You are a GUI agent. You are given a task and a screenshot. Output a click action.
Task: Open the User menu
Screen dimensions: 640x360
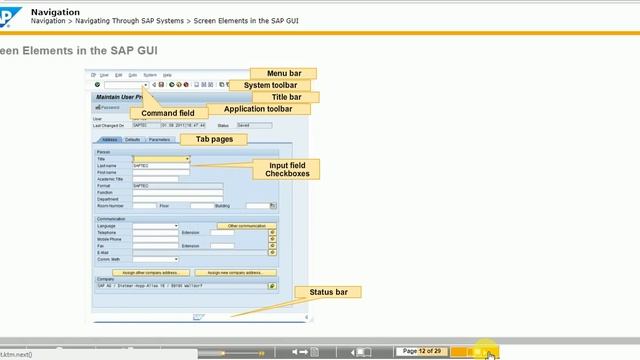pyautogui.click(x=104, y=75)
